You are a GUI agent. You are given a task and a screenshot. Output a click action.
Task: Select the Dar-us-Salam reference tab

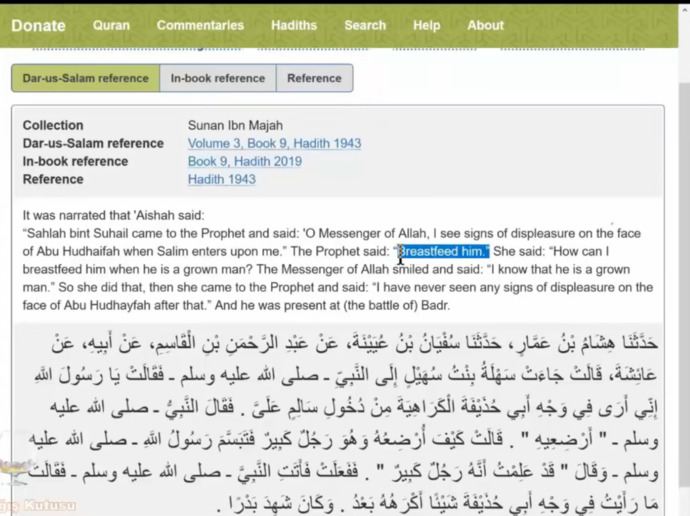[x=86, y=78]
